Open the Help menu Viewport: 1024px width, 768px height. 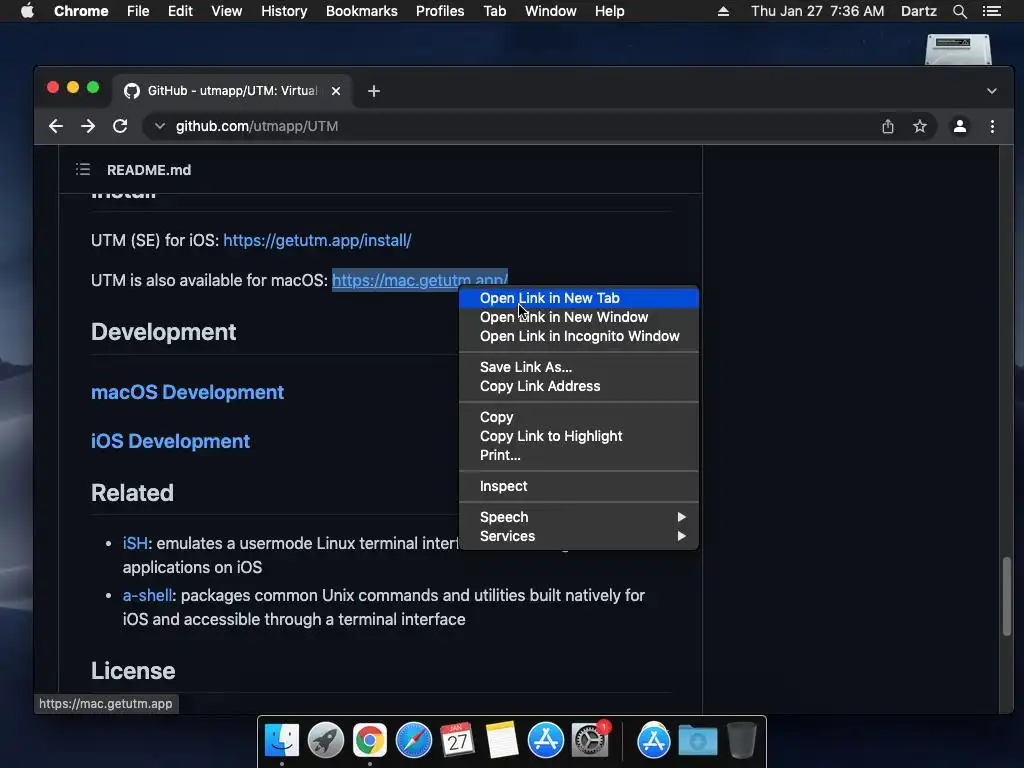(609, 11)
